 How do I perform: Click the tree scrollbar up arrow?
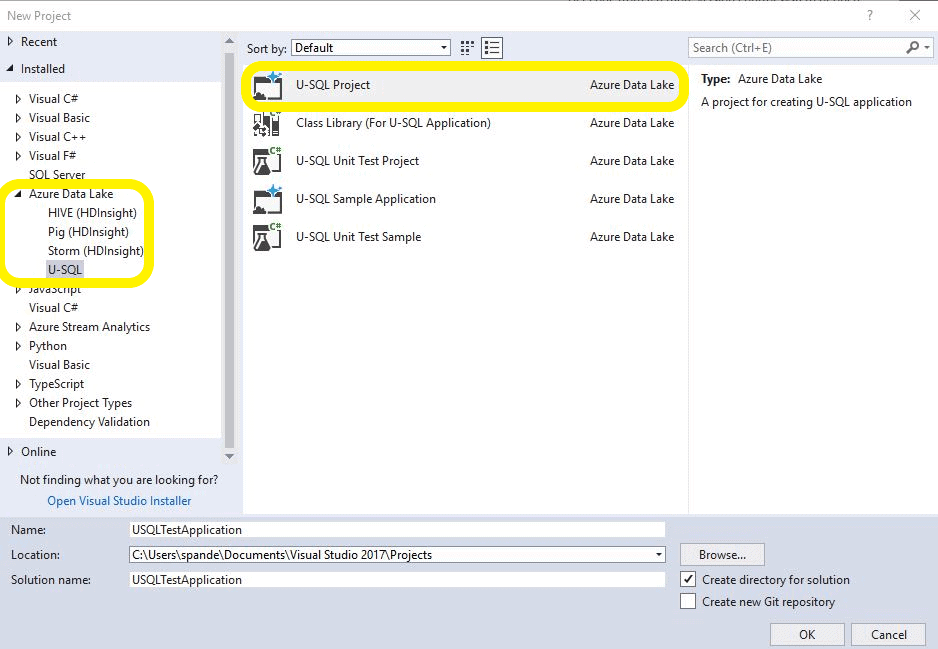click(229, 41)
